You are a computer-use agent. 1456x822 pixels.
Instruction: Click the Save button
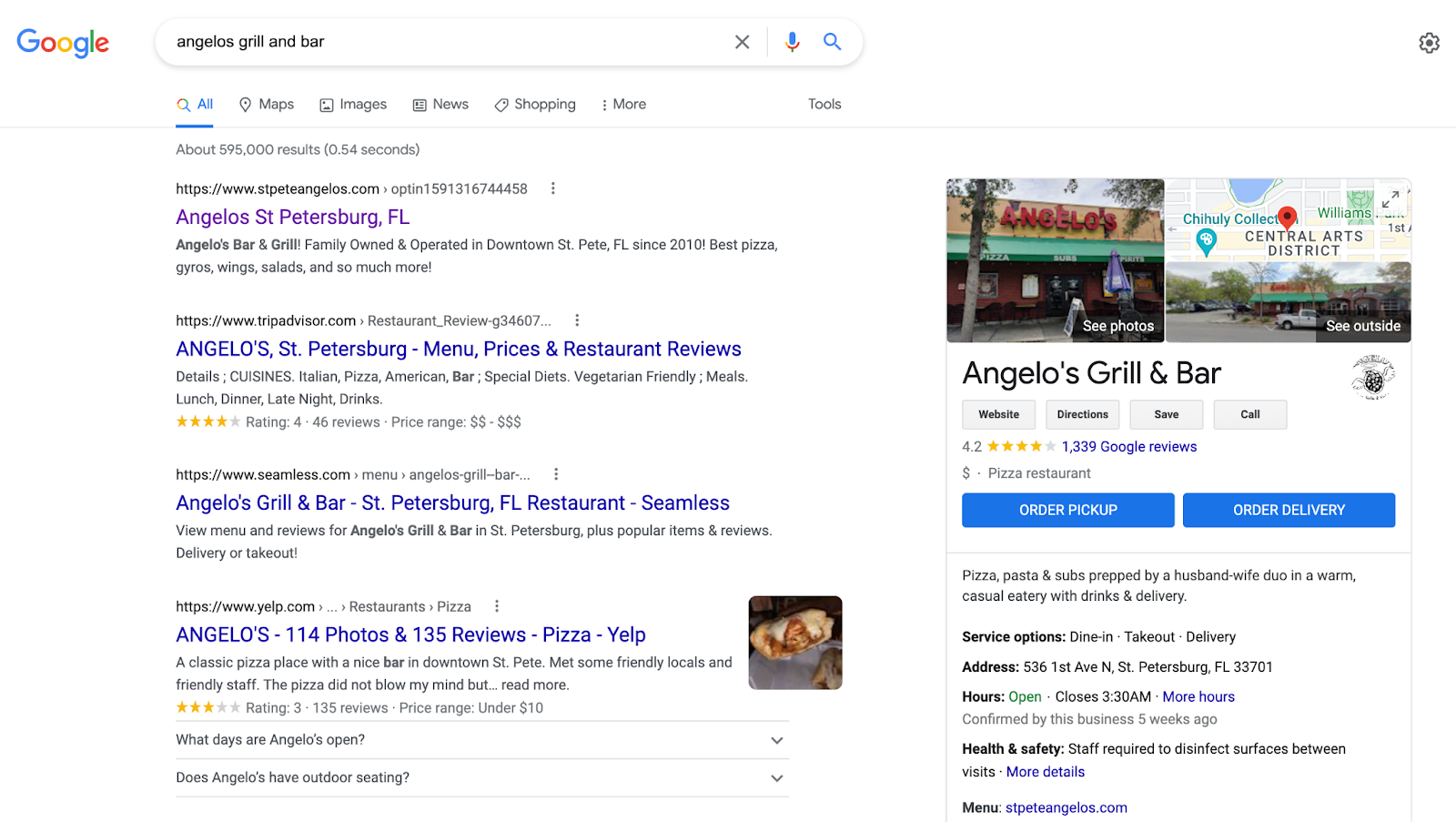click(1166, 415)
